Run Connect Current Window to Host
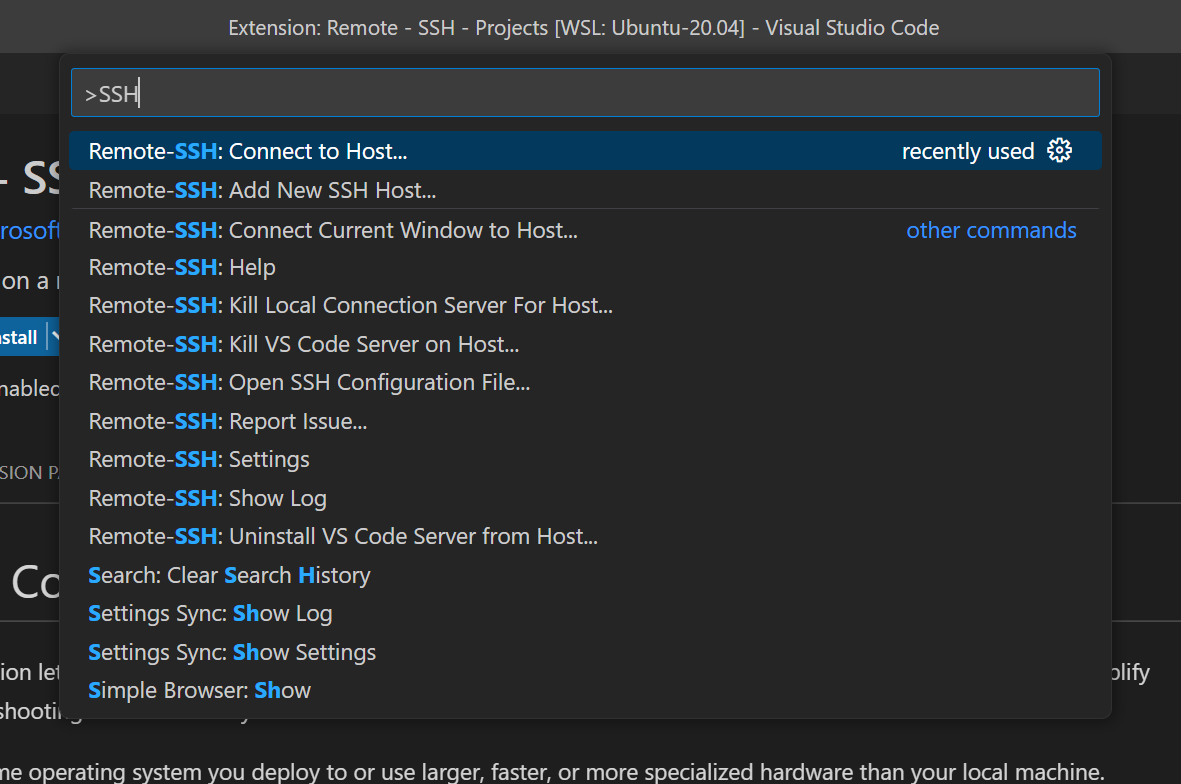 pos(333,229)
